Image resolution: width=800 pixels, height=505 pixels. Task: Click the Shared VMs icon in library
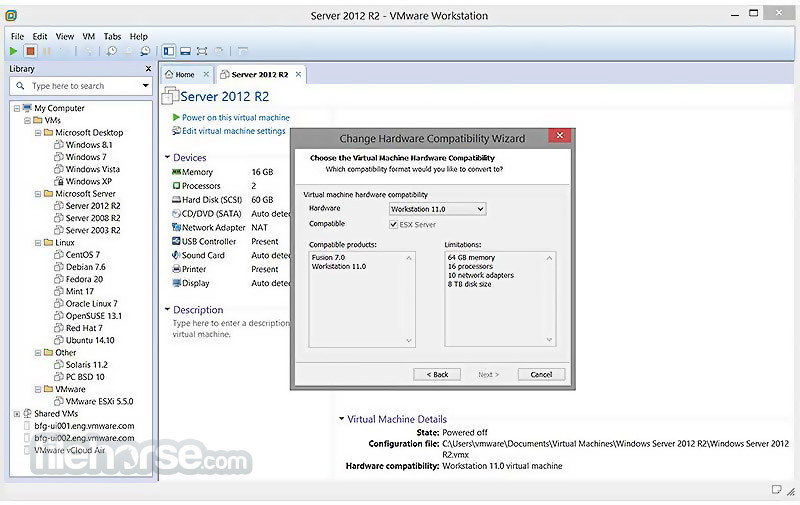28,413
